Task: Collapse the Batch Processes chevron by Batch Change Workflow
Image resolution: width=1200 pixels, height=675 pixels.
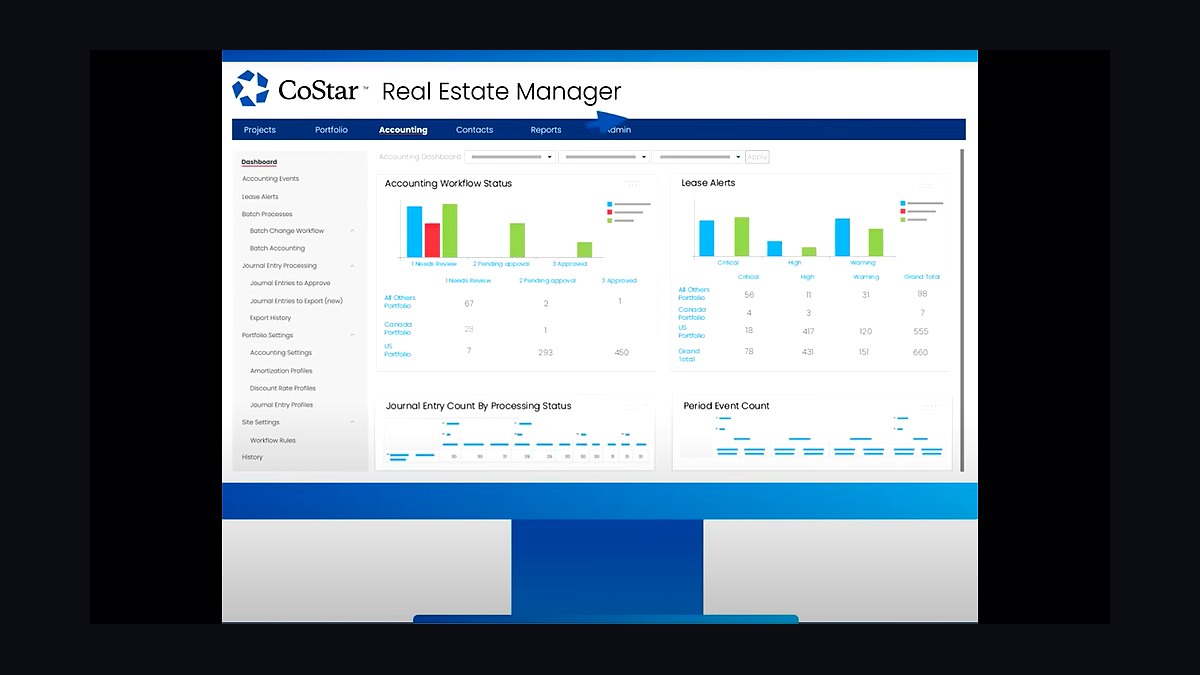Action: pyautogui.click(x=352, y=231)
